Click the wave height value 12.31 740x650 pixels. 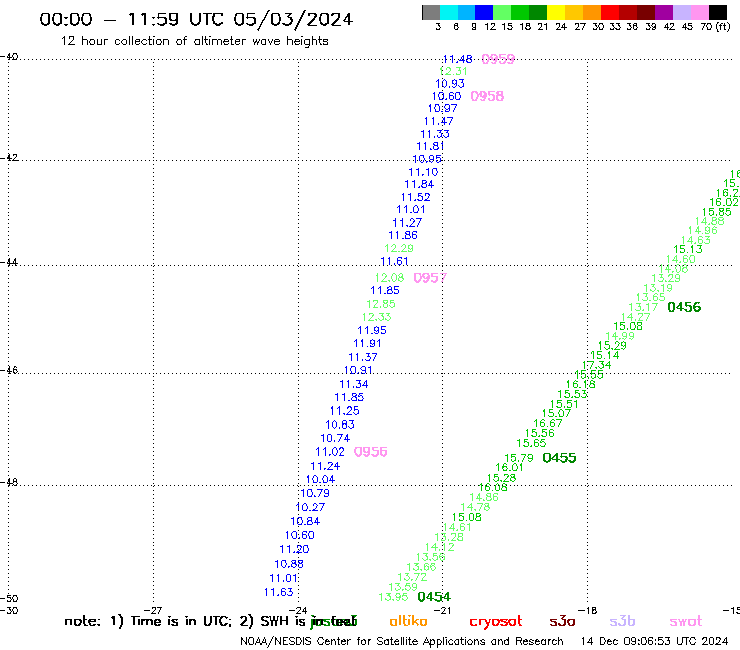[453, 71]
